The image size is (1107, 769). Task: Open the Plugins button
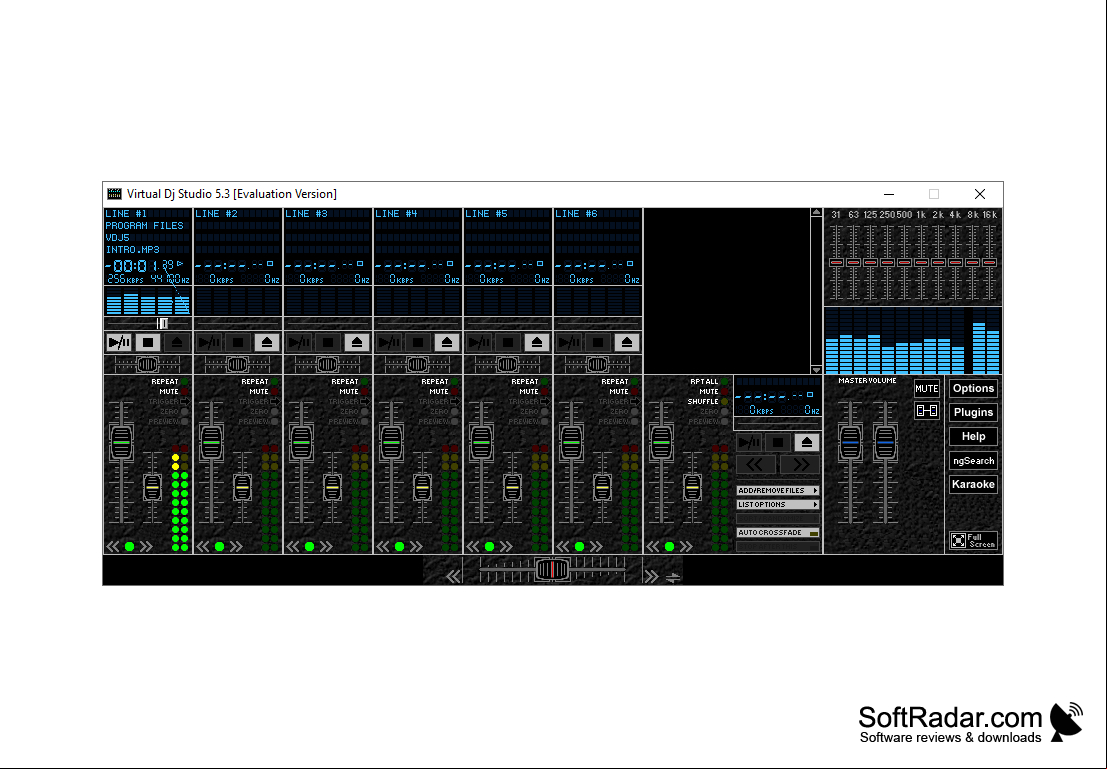pos(974,413)
